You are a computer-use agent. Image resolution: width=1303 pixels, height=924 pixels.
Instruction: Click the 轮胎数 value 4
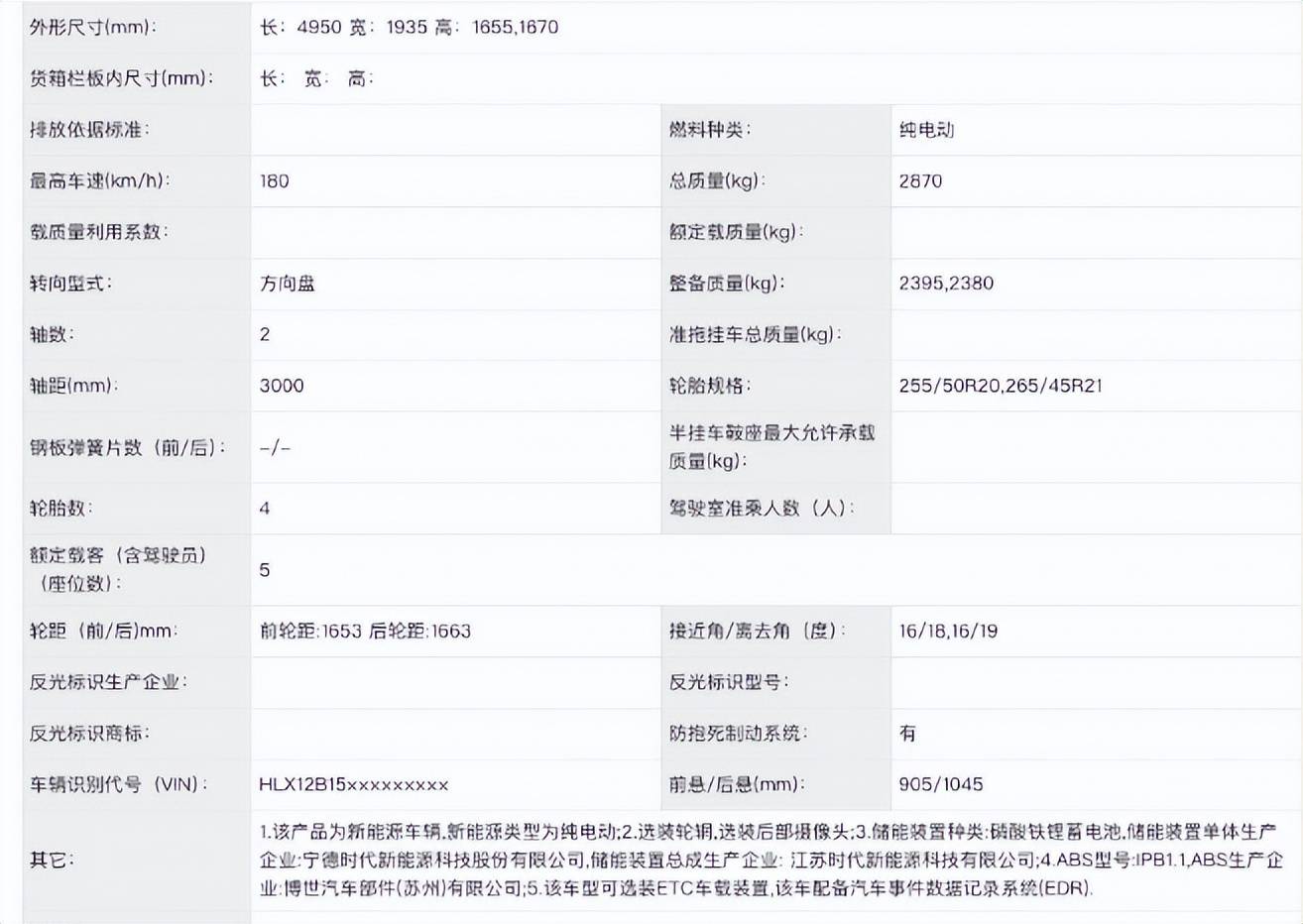coord(265,509)
